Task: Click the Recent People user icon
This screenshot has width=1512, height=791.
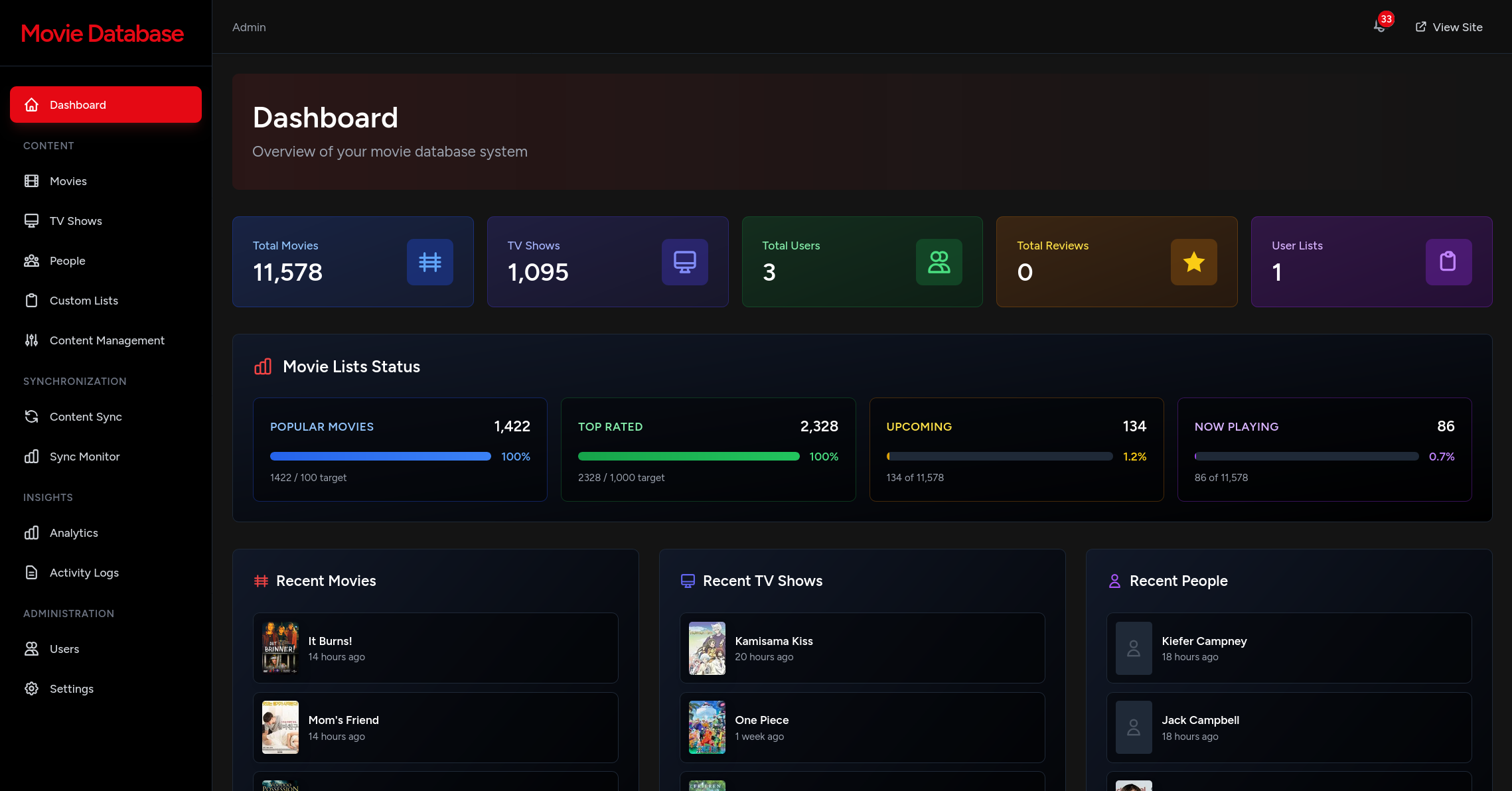Action: tap(1114, 581)
